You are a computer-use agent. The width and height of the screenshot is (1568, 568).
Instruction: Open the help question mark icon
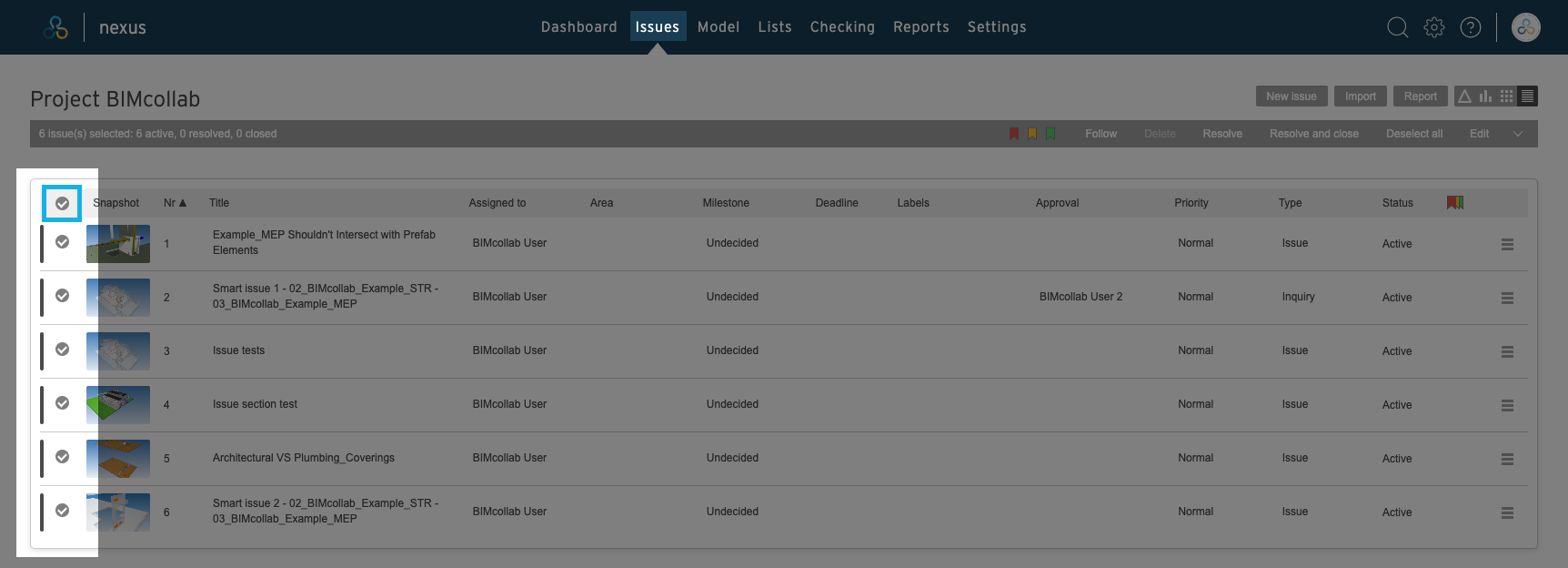(1471, 27)
